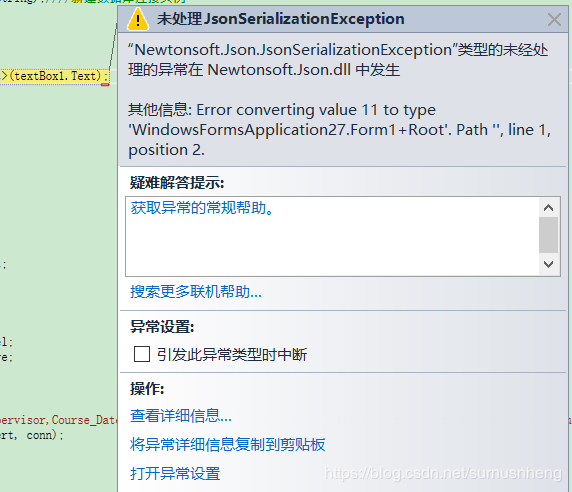Click search for more online help link
Image resolution: width=572 pixels, height=492 pixels.
coord(196,292)
